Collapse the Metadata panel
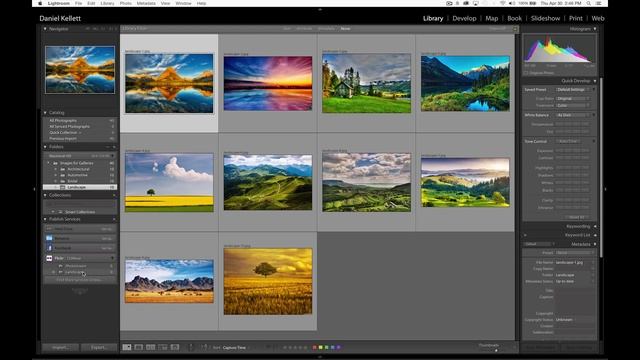 [595, 244]
